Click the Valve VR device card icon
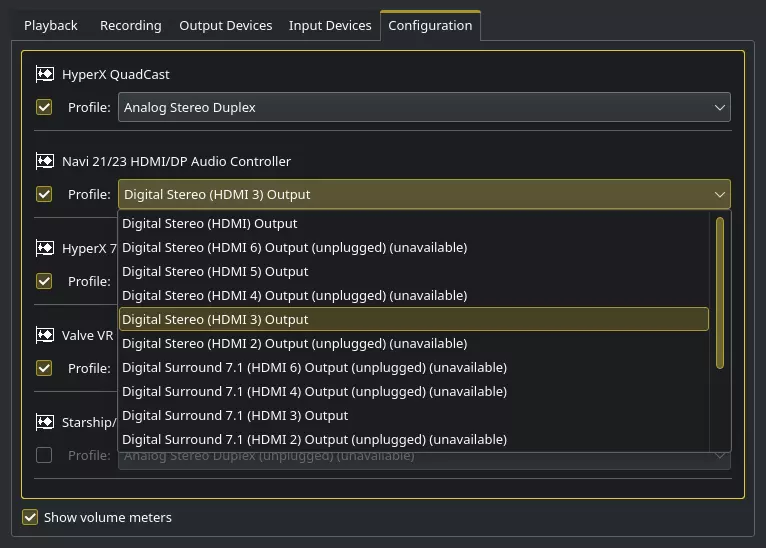Screen dimensions: 766x548 coord(45,335)
